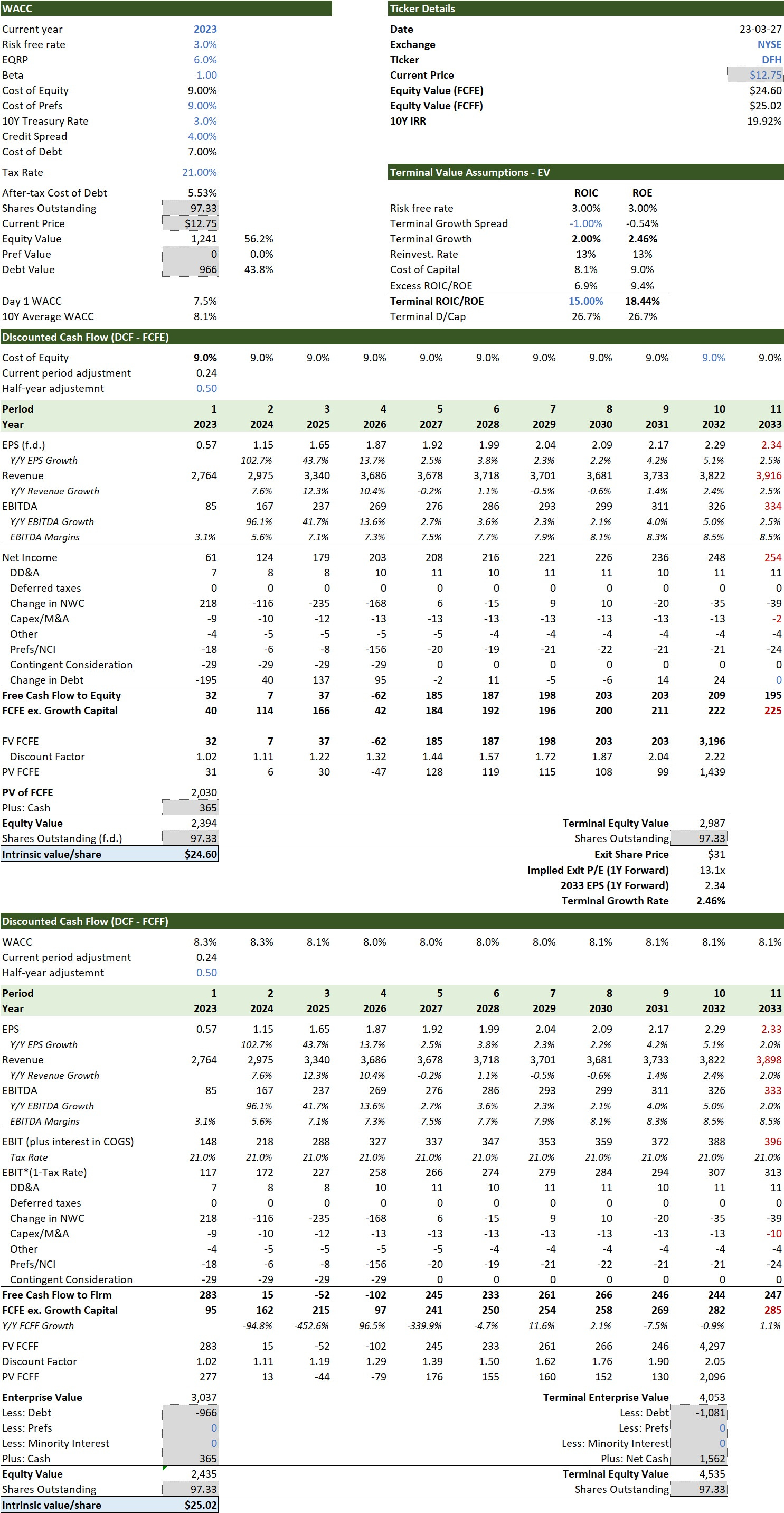The image size is (784, 1513).
Task: Select the Pref Value input cell
Action: point(190,254)
